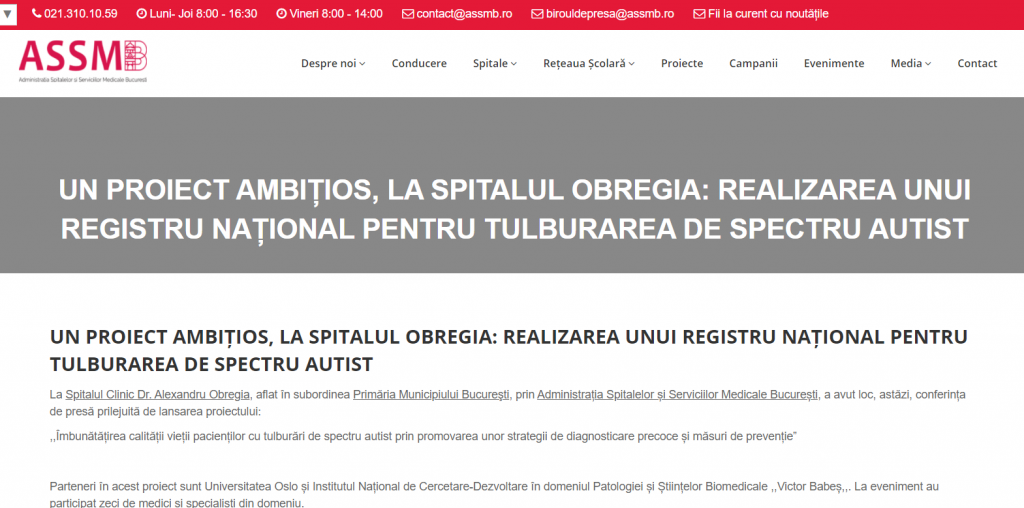Open the Evenimente page
Image resolution: width=1024 pixels, height=508 pixels.
tap(833, 63)
